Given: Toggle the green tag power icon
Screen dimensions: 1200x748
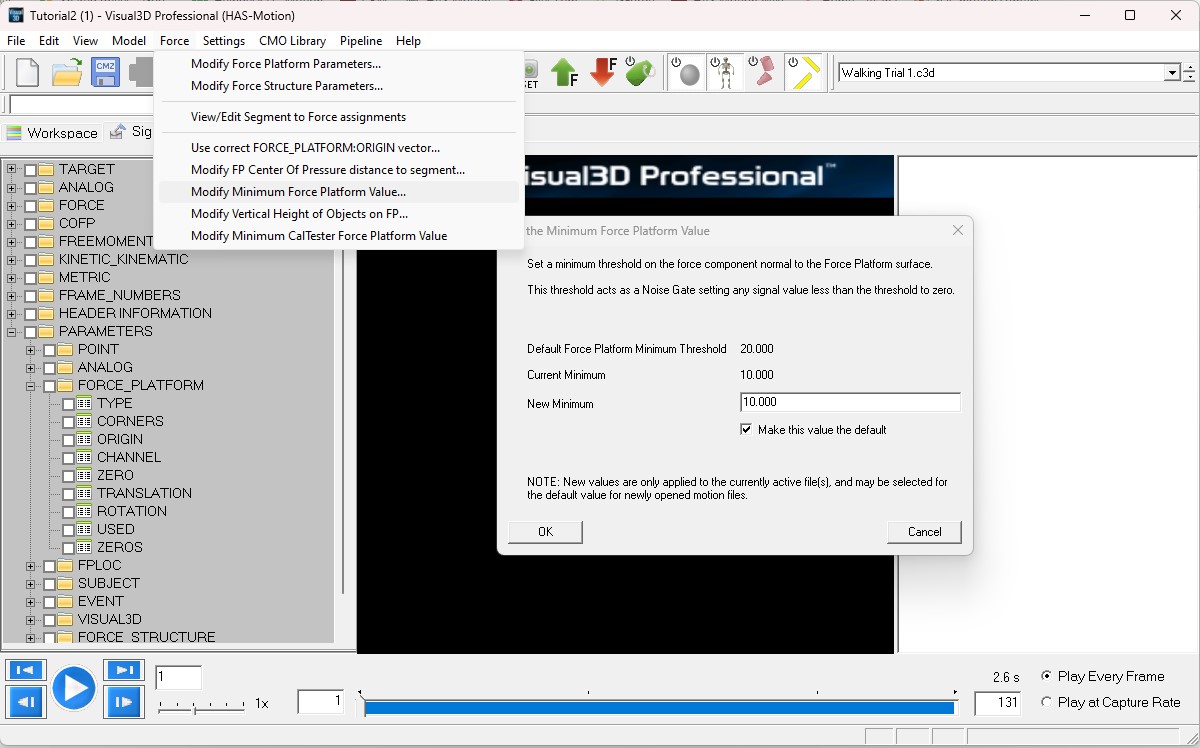Looking at the screenshot, I should [640, 73].
